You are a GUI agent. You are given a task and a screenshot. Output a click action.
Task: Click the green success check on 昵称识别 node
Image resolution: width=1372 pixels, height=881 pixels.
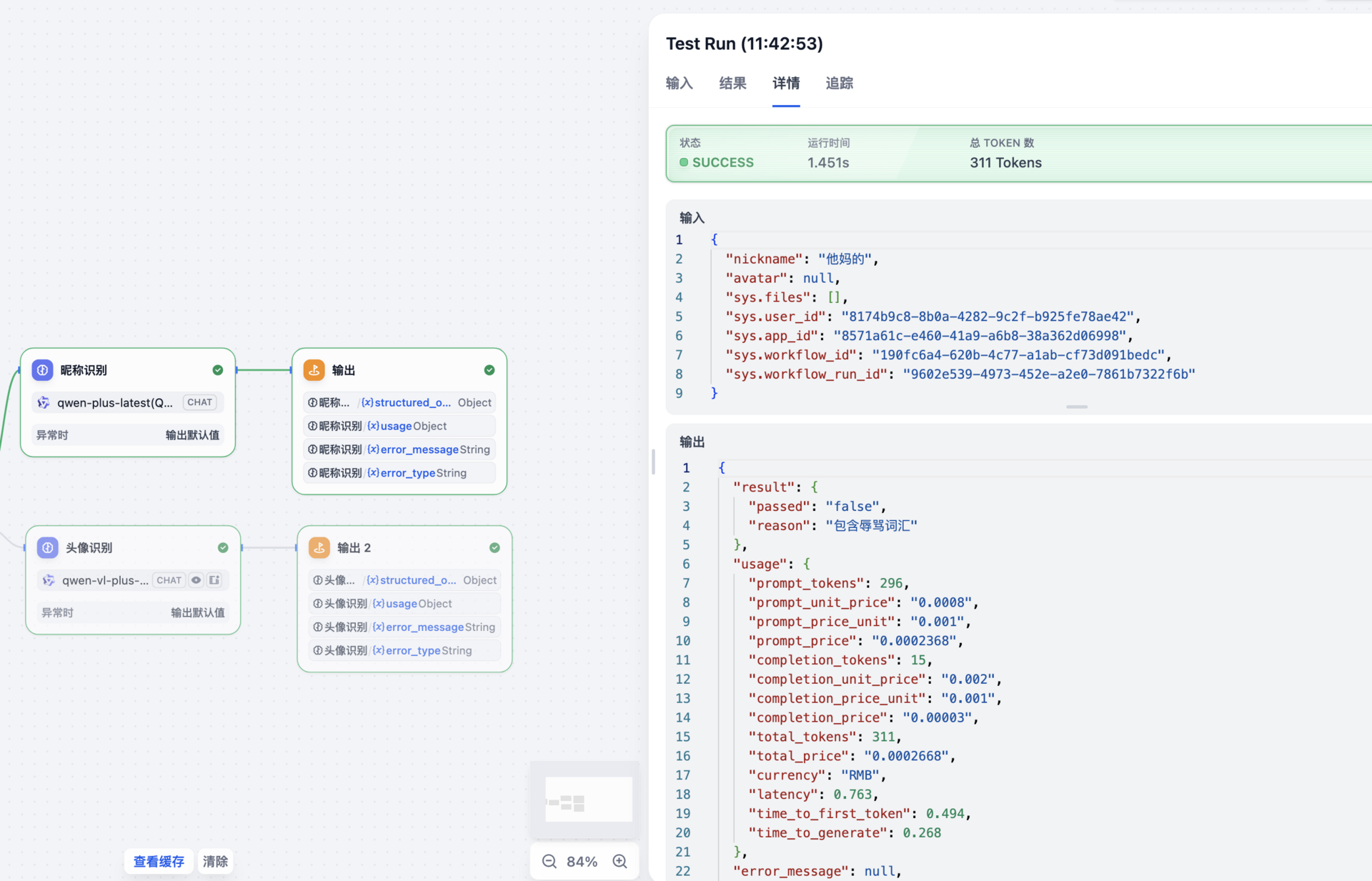coord(218,370)
